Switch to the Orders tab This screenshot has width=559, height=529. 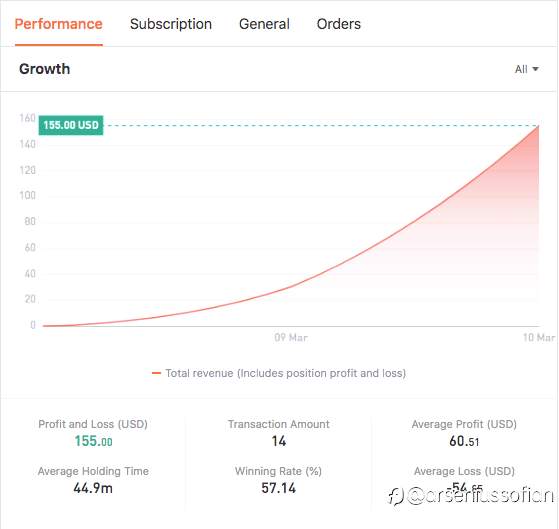coord(338,24)
